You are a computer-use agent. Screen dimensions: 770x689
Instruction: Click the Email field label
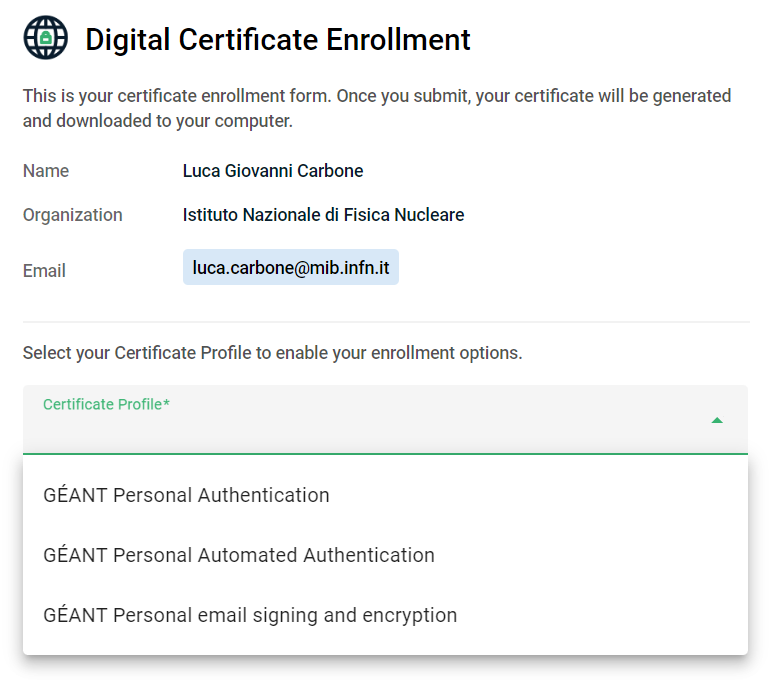tap(44, 271)
